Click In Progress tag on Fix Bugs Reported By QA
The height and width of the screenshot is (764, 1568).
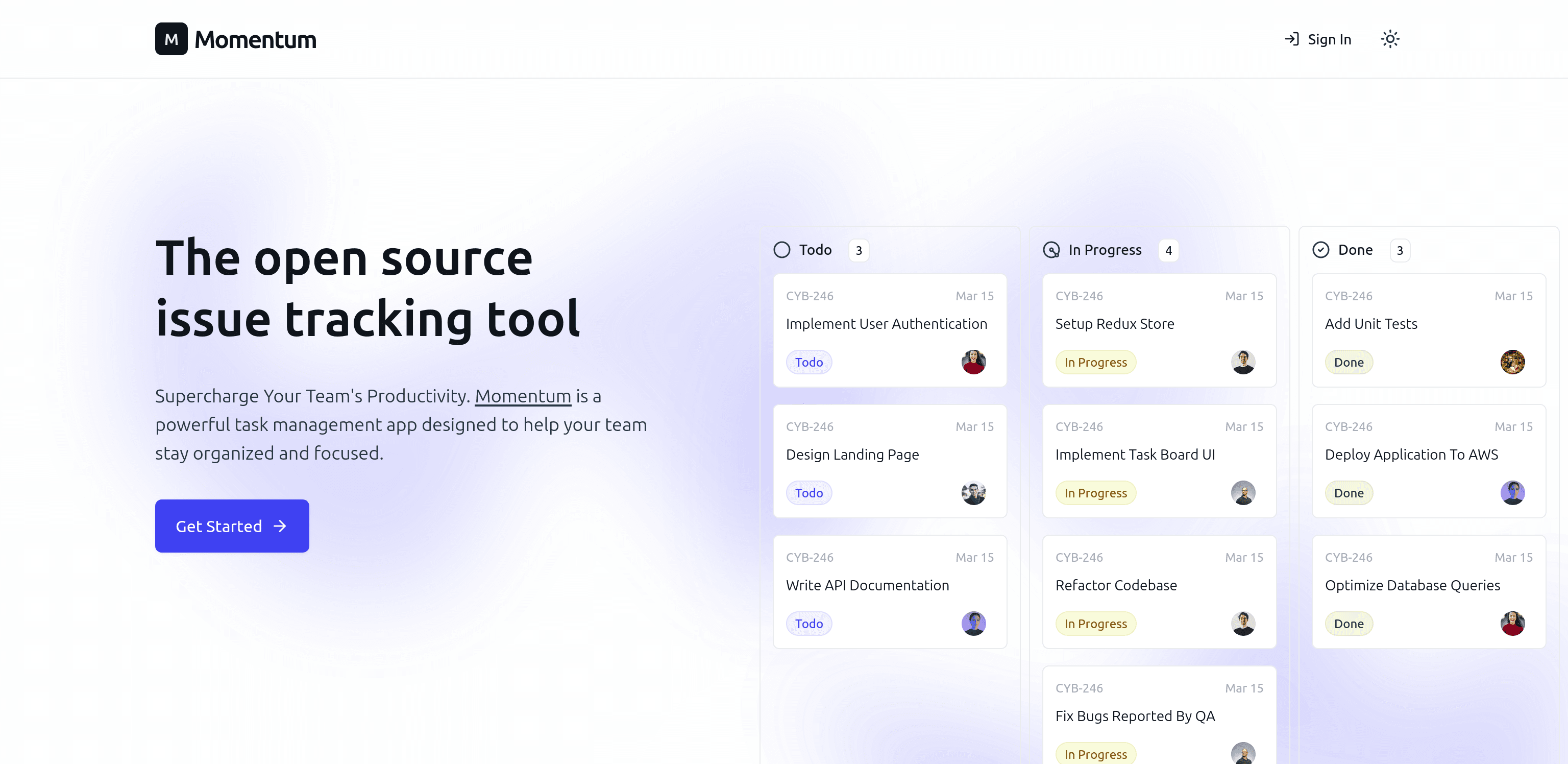point(1096,754)
